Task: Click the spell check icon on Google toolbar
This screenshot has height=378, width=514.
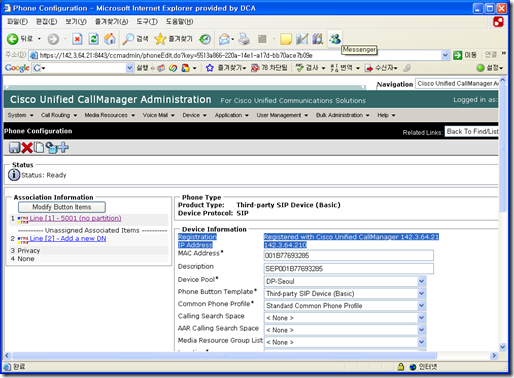Action: tap(300, 68)
